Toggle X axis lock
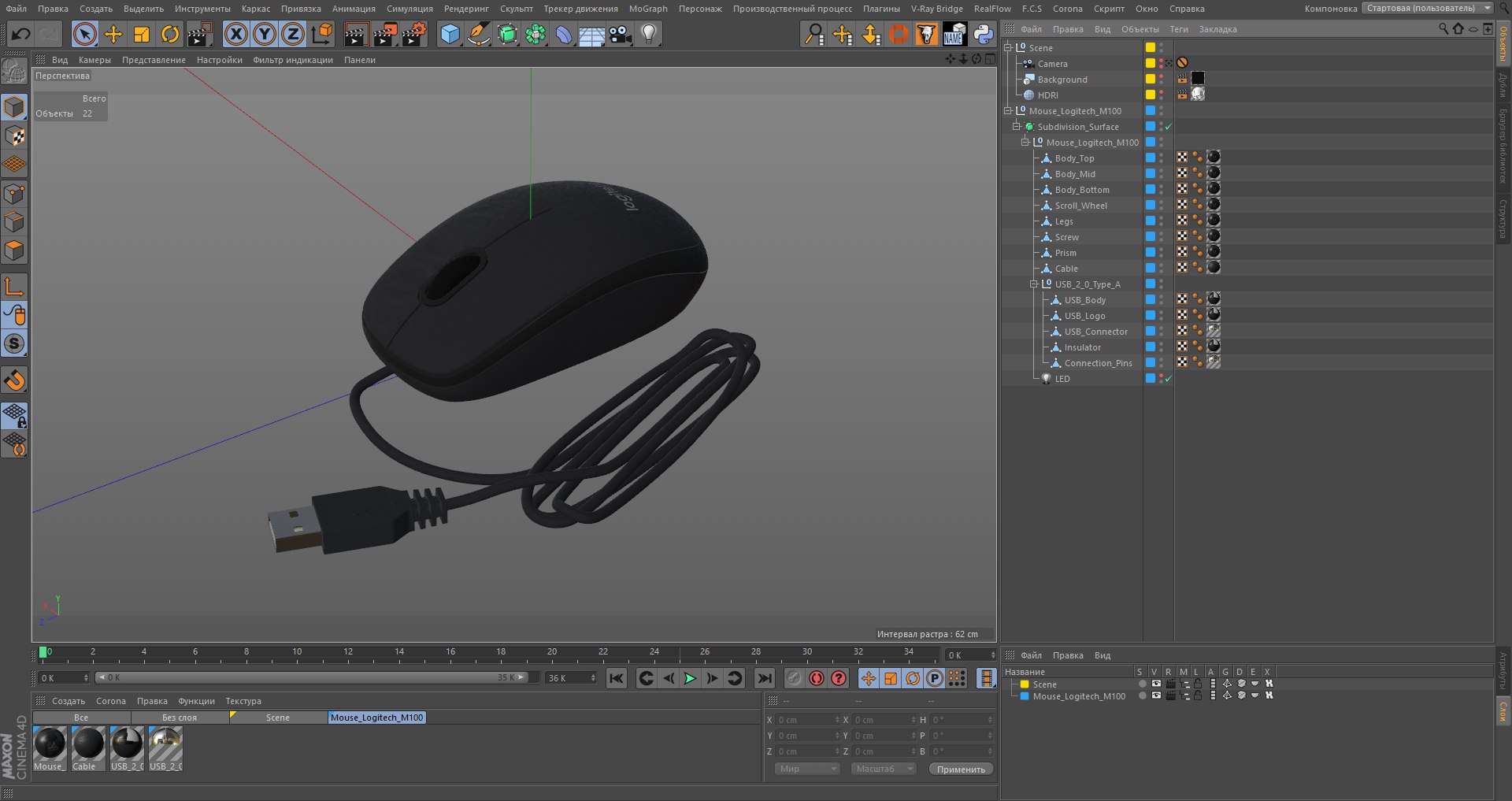 235,34
